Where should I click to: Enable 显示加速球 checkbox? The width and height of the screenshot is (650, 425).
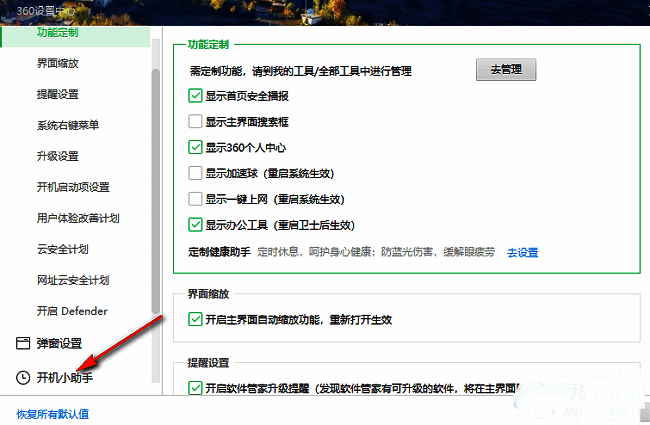[x=196, y=174]
